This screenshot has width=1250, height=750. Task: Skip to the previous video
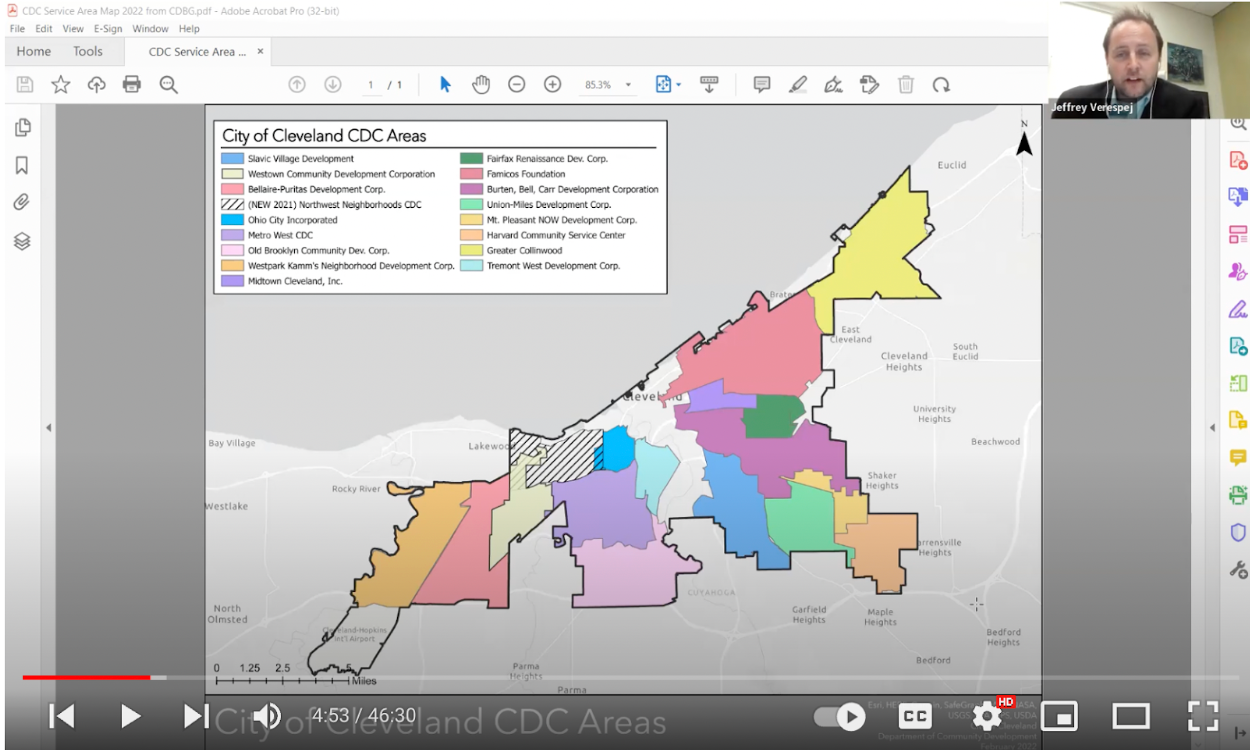(x=62, y=716)
